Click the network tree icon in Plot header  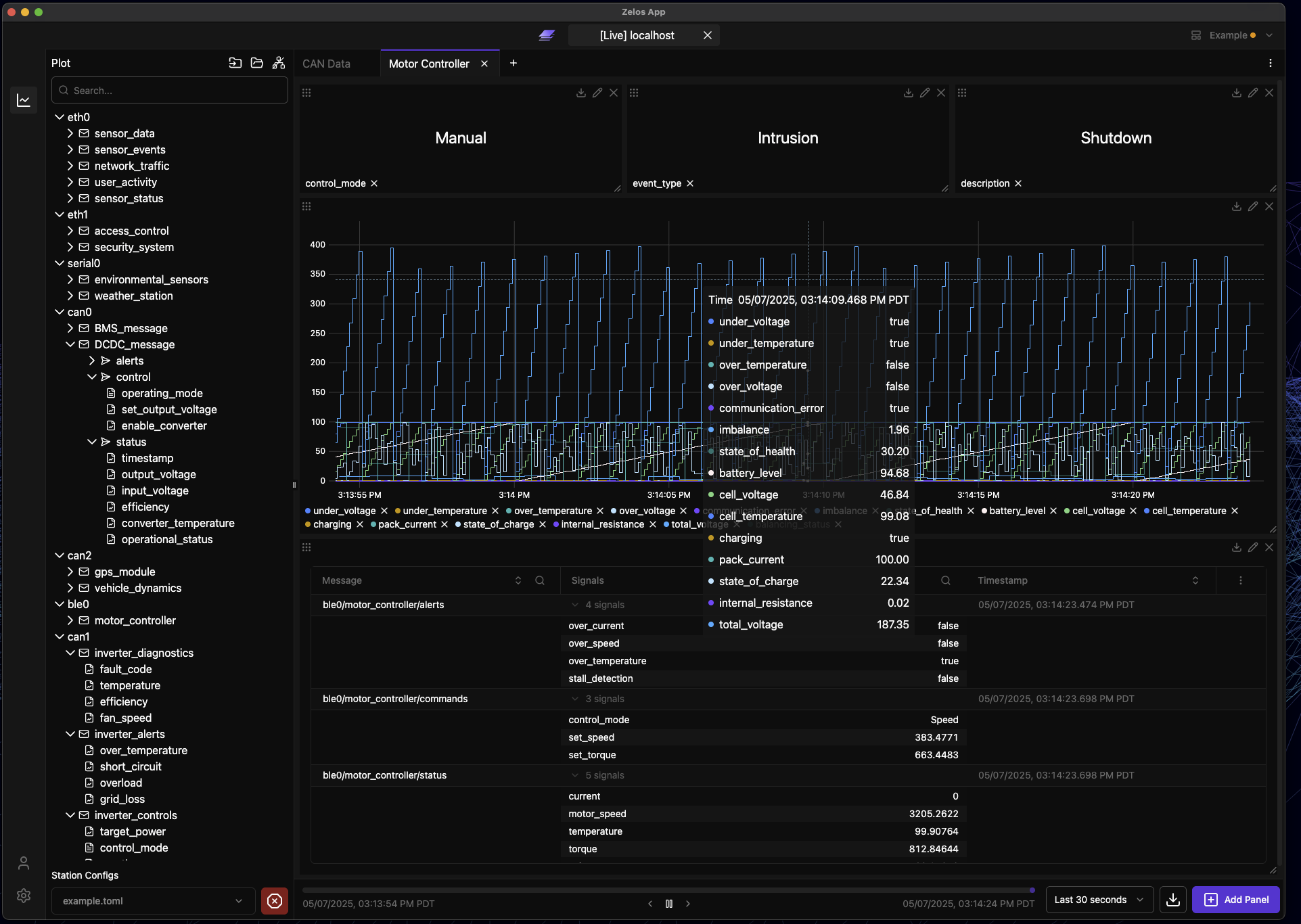(x=278, y=63)
